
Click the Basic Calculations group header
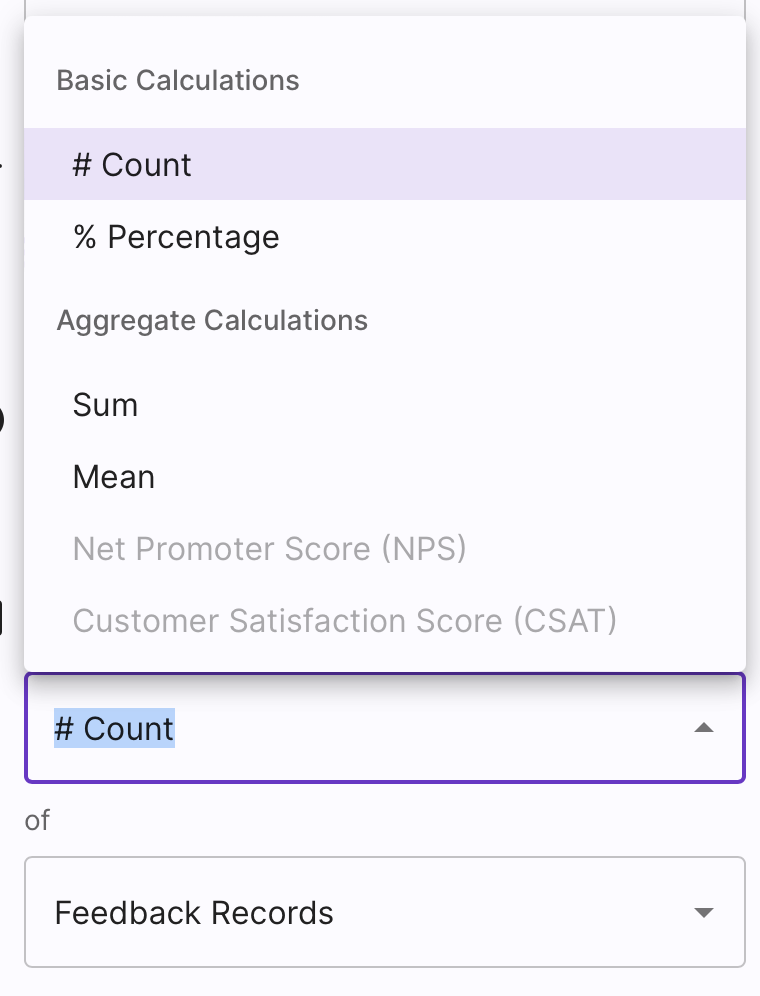(178, 81)
